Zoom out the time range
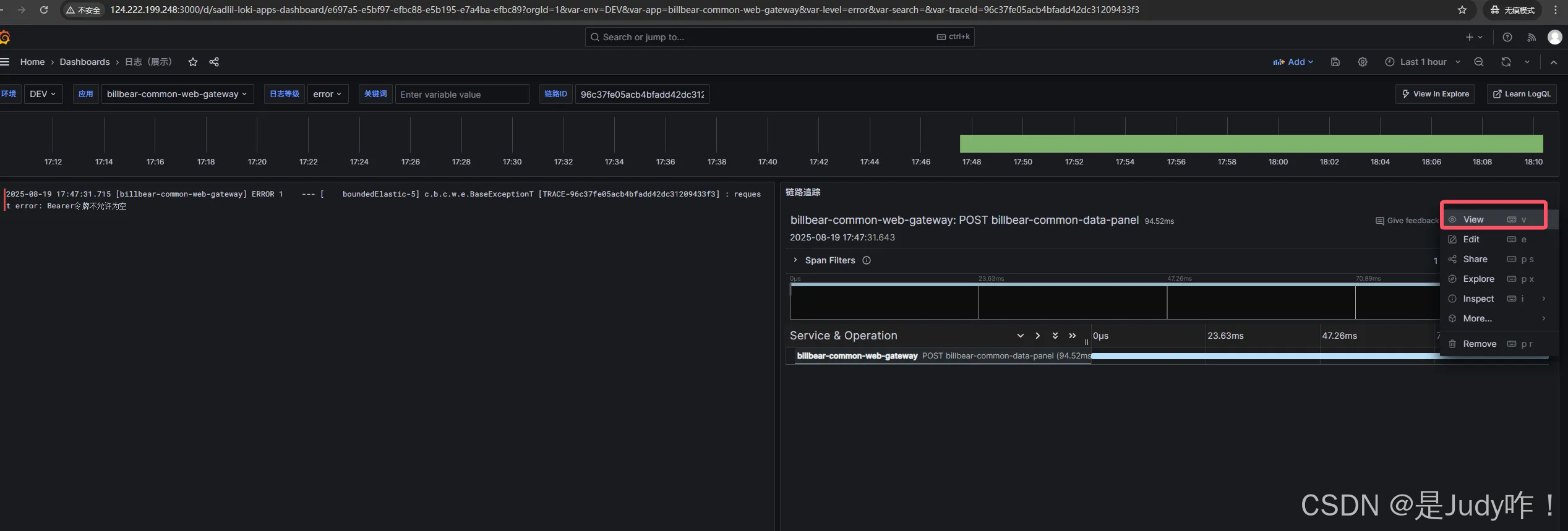Viewport: 1568px width, 531px height. 1479,62
